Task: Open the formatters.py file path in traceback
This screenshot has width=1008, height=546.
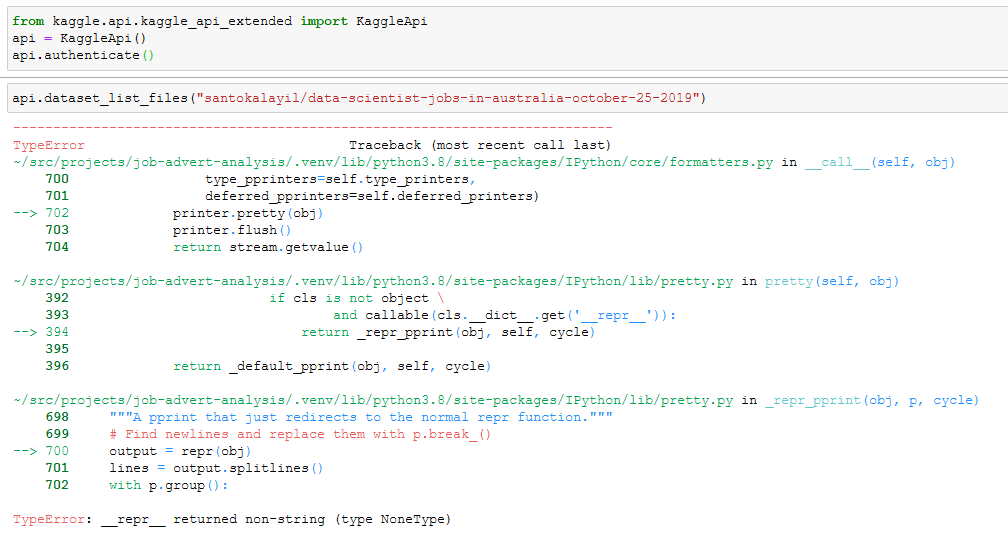Action: pos(394,162)
